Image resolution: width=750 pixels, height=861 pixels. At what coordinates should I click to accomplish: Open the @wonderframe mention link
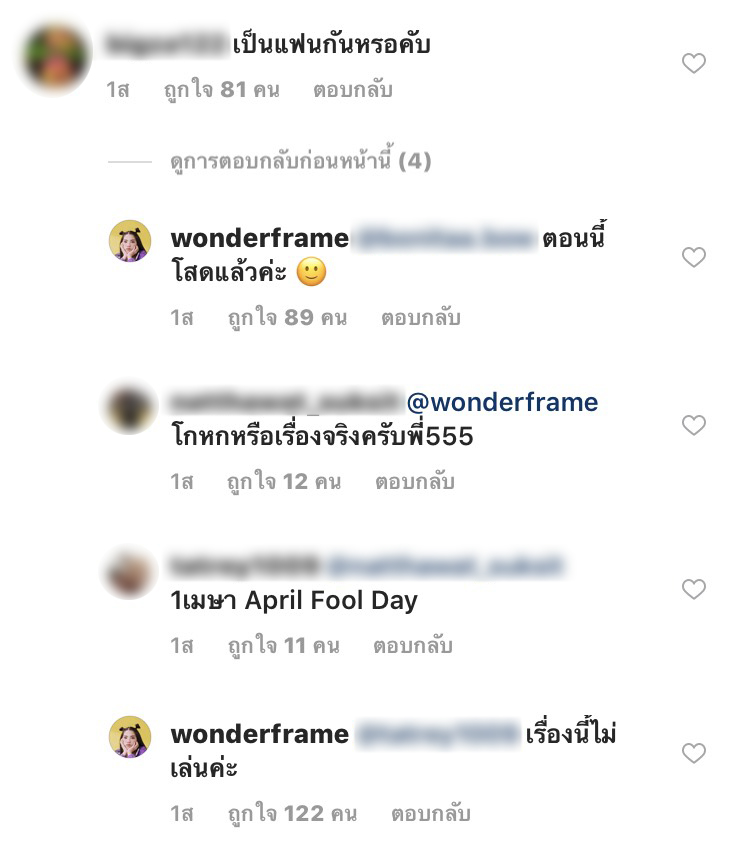tap(502, 402)
